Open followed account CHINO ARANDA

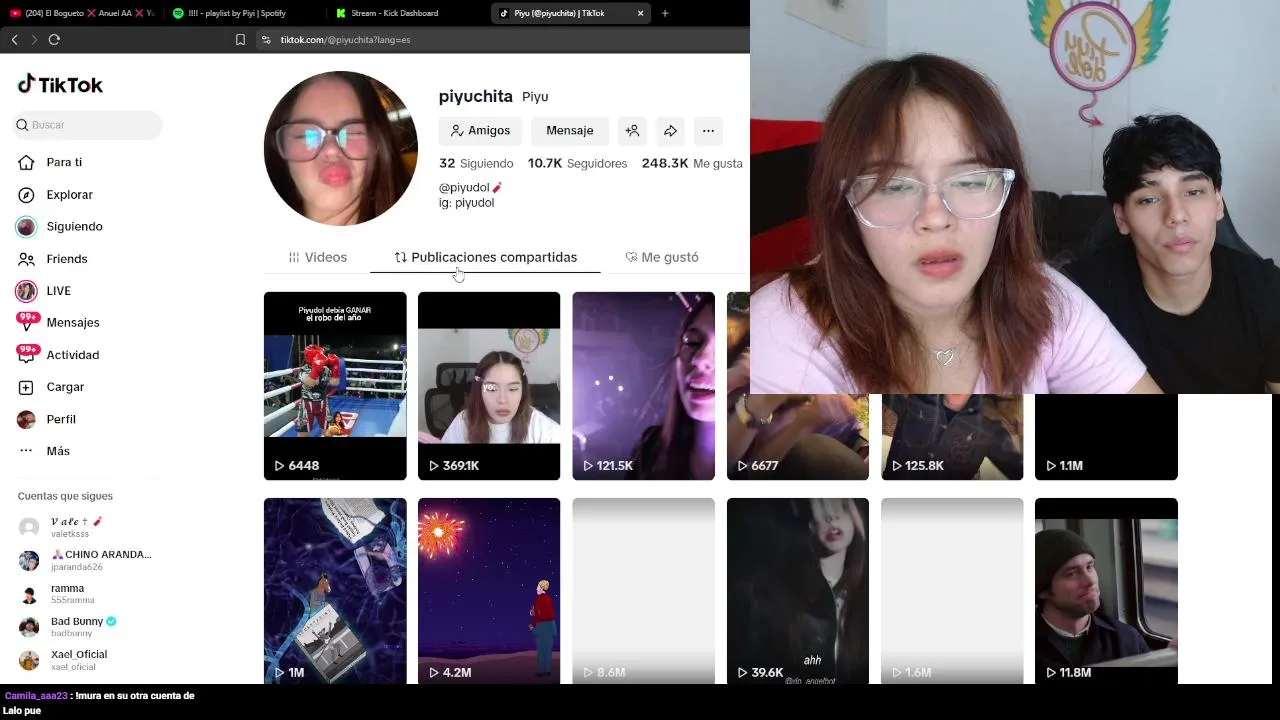(x=86, y=560)
